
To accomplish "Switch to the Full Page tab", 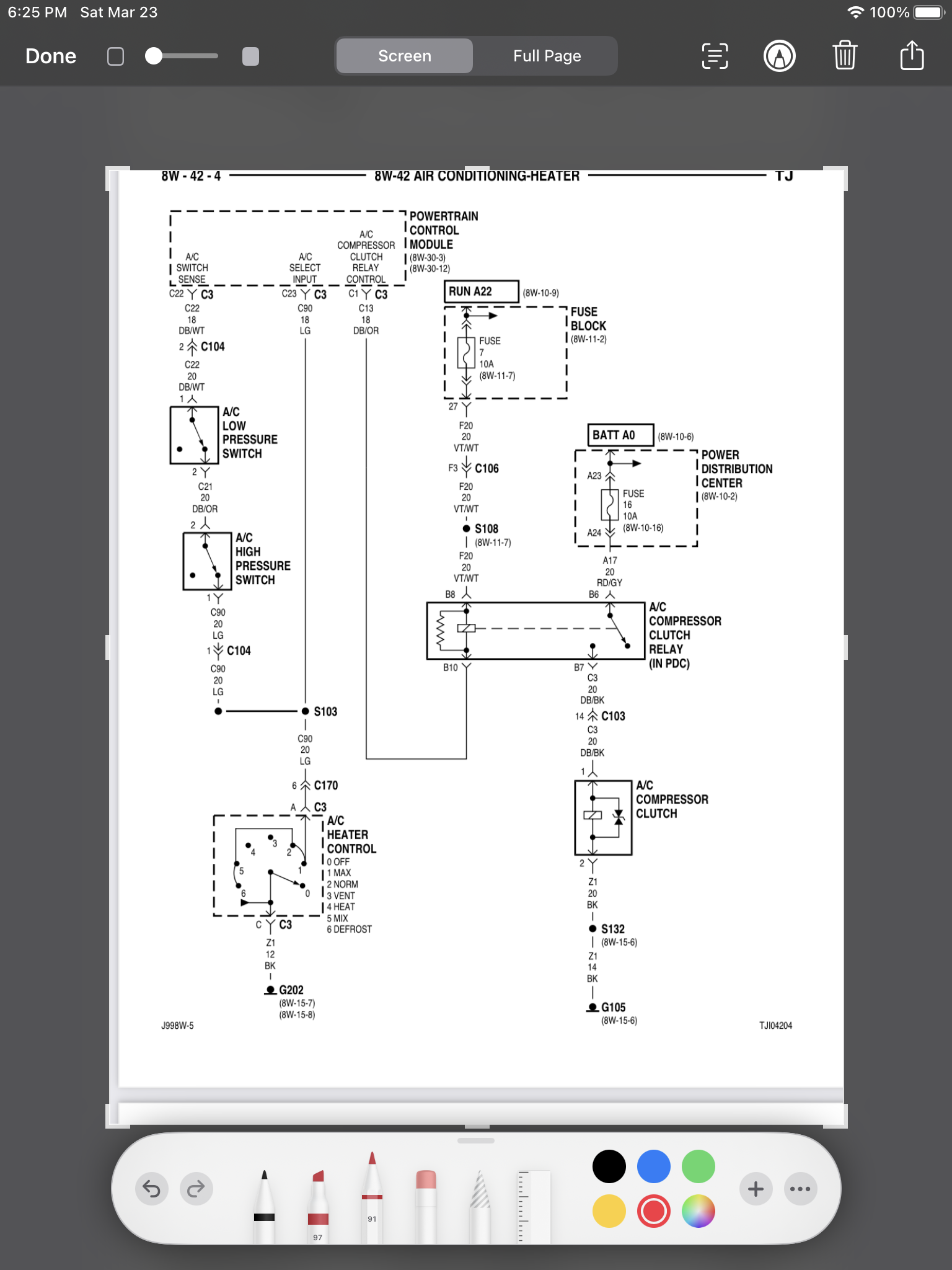I will (547, 56).
